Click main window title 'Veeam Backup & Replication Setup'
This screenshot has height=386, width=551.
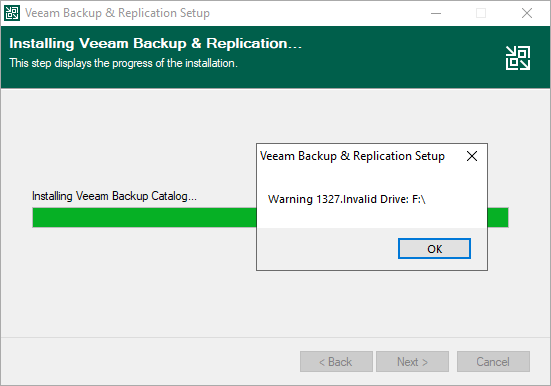[117, 13]
